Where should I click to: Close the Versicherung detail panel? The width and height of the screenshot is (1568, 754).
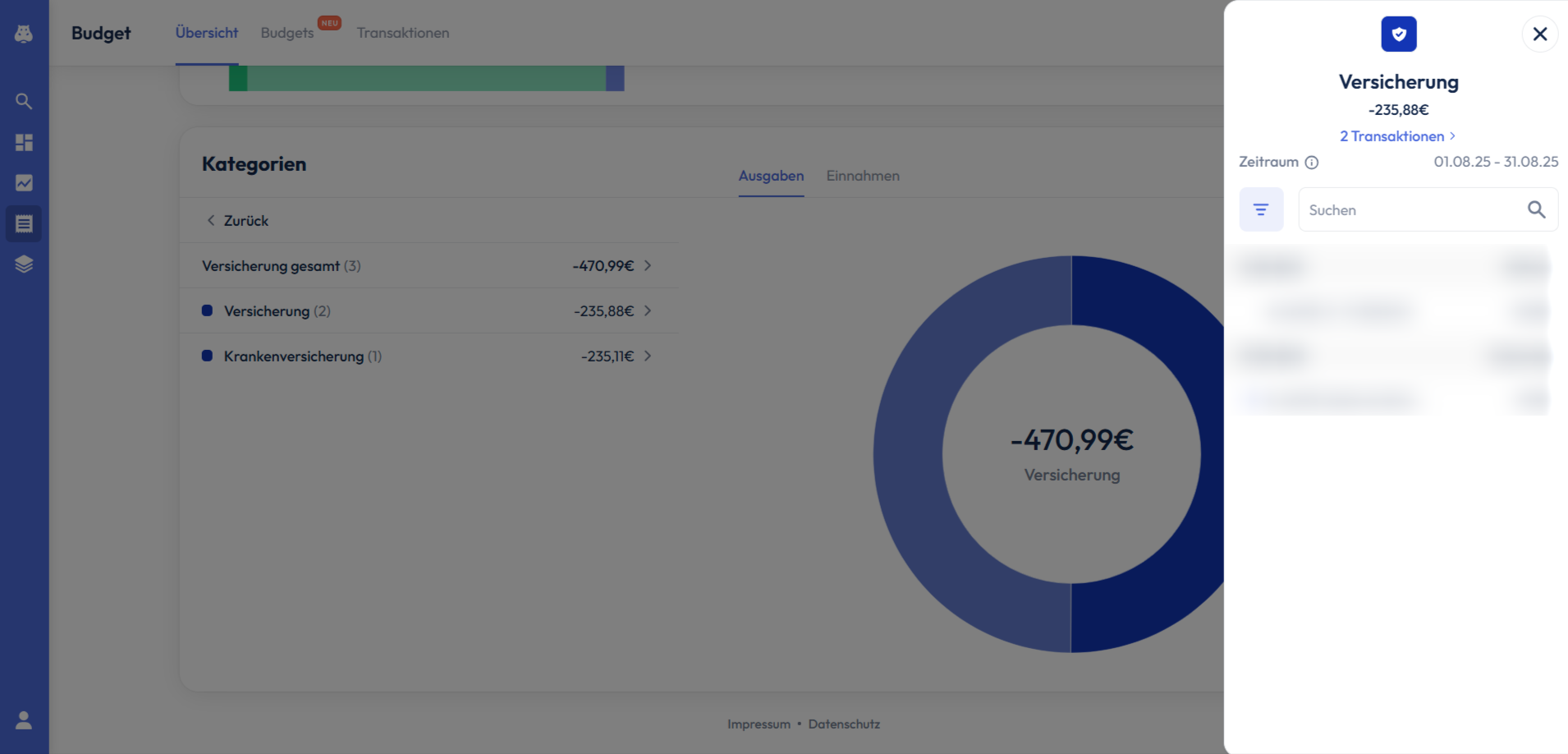1539,34
